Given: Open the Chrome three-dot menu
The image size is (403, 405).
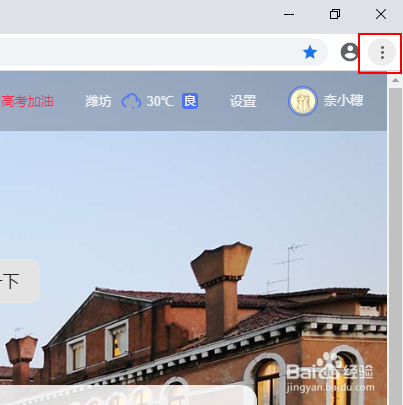Looking at the screenshot, I should 382,53.
